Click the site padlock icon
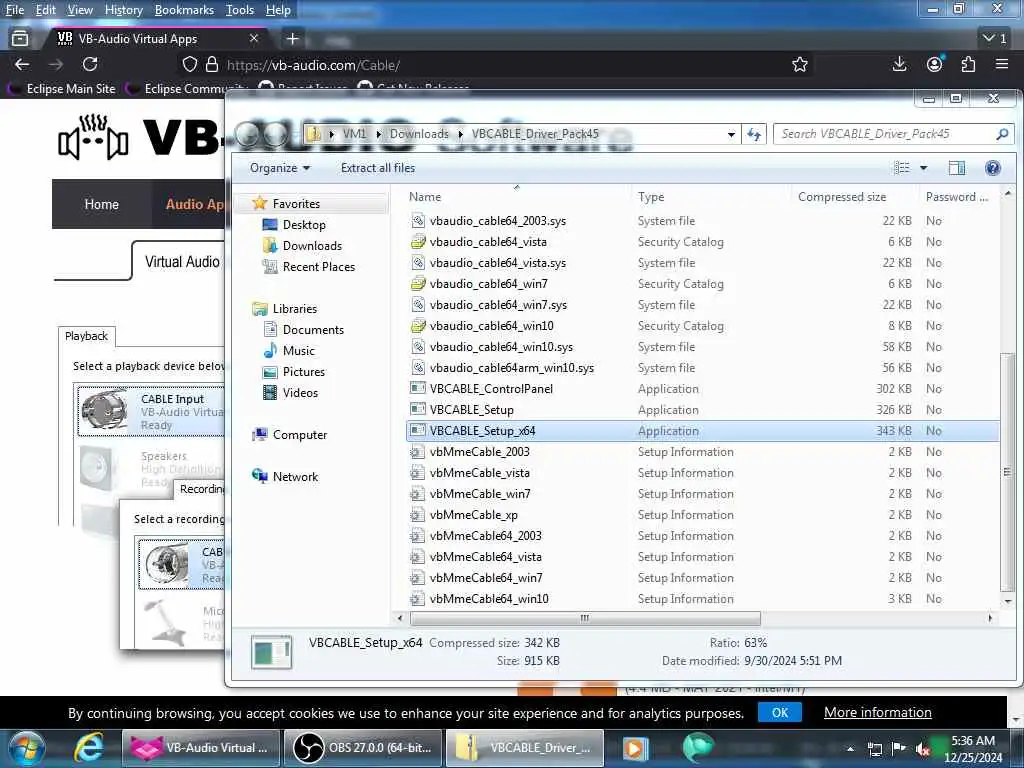Screen dimensions: 1024x768 pyautogui.click(x=212, y=65)
